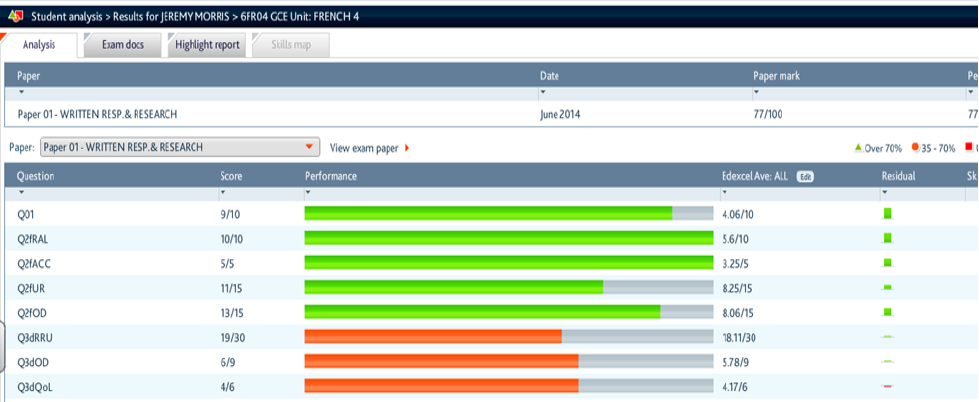Viewport: 979px width, 402px height.
Task: Click the View exam paper link
Action: (364, 148)
